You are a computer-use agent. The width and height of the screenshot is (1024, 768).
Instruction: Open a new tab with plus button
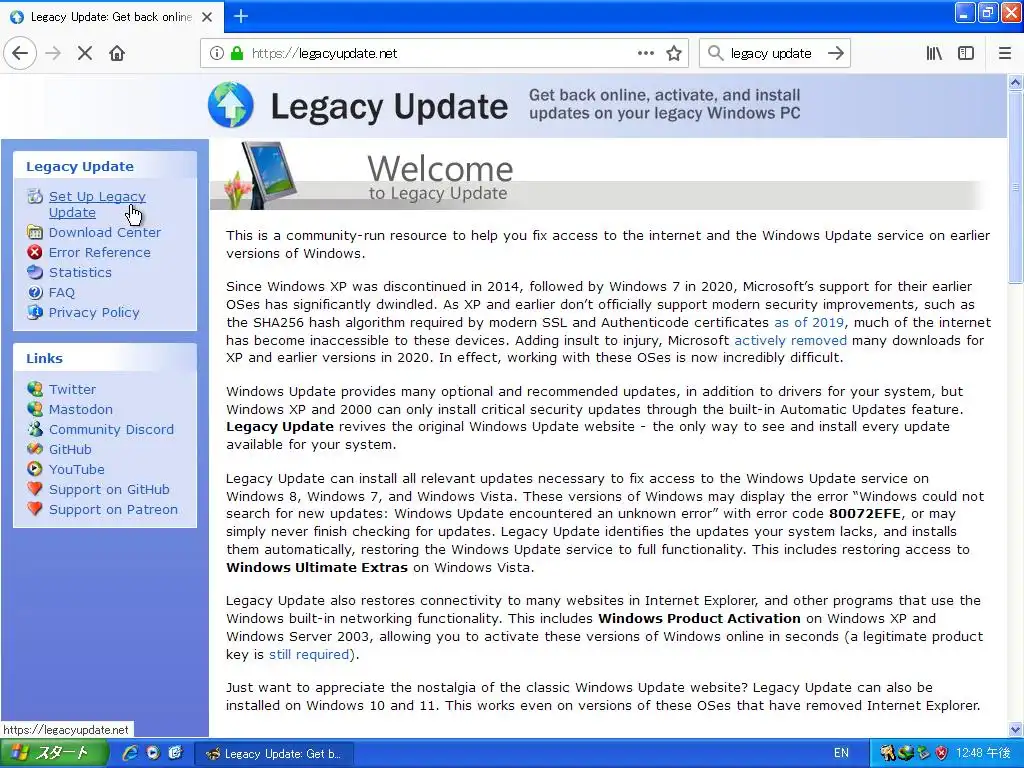[241, 16]
